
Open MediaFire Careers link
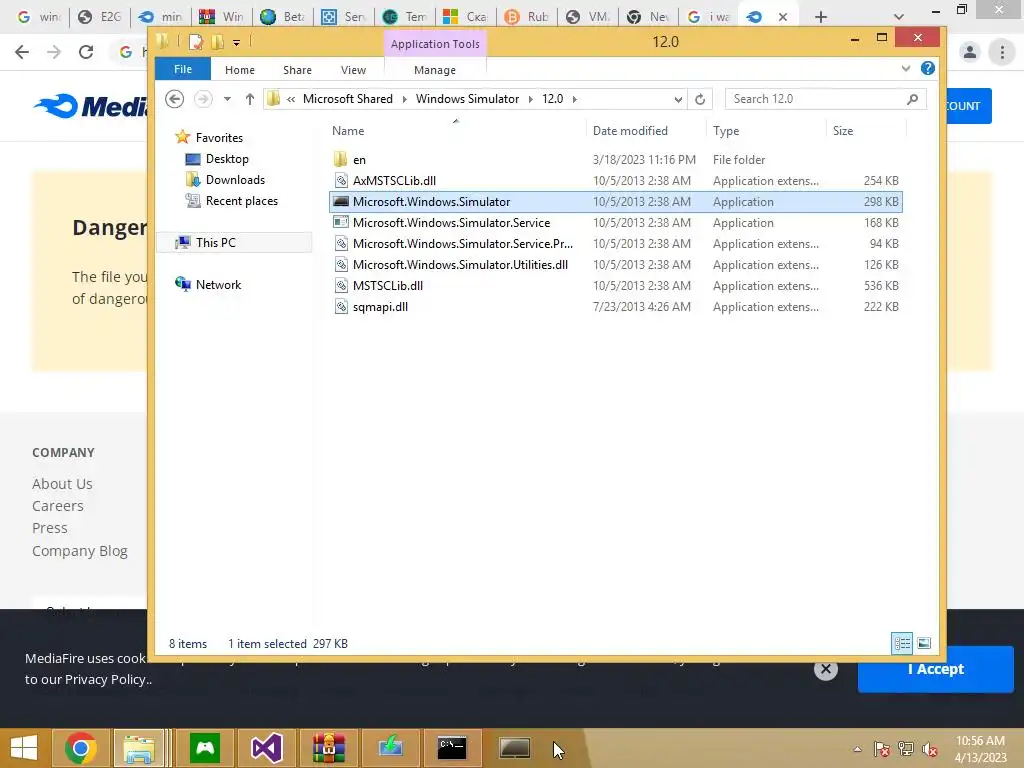coord(57,506)
